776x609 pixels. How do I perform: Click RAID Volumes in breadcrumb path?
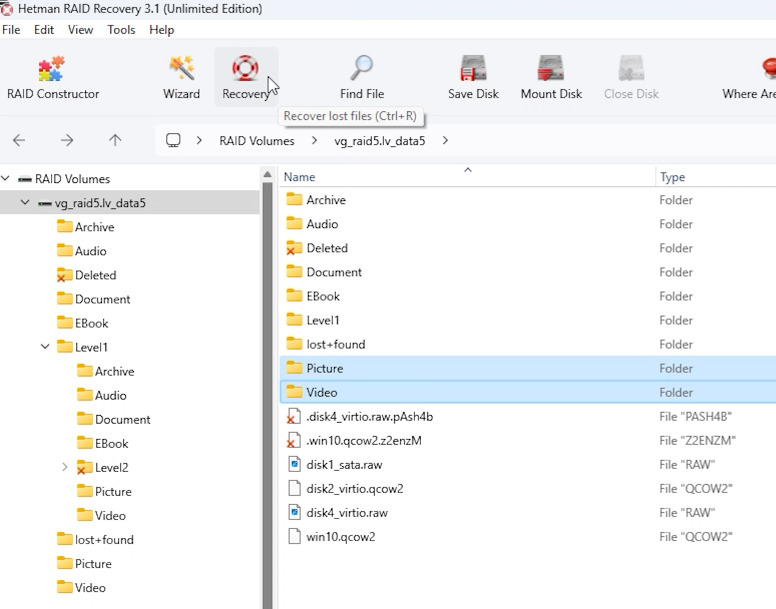pyautogui.click(x=257, y=141)
